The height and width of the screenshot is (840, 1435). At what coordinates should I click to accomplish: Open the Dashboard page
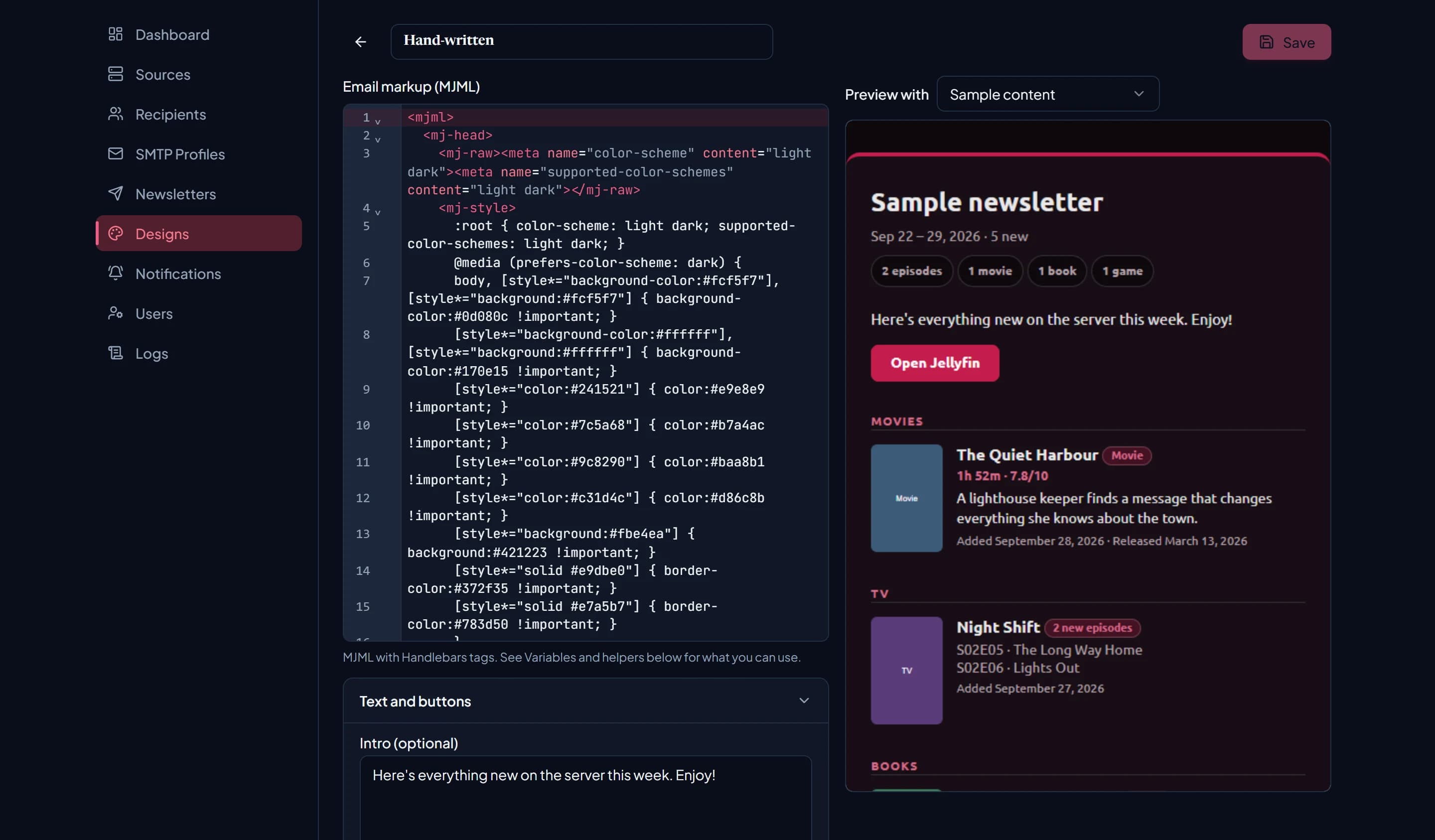click(199, 34)
